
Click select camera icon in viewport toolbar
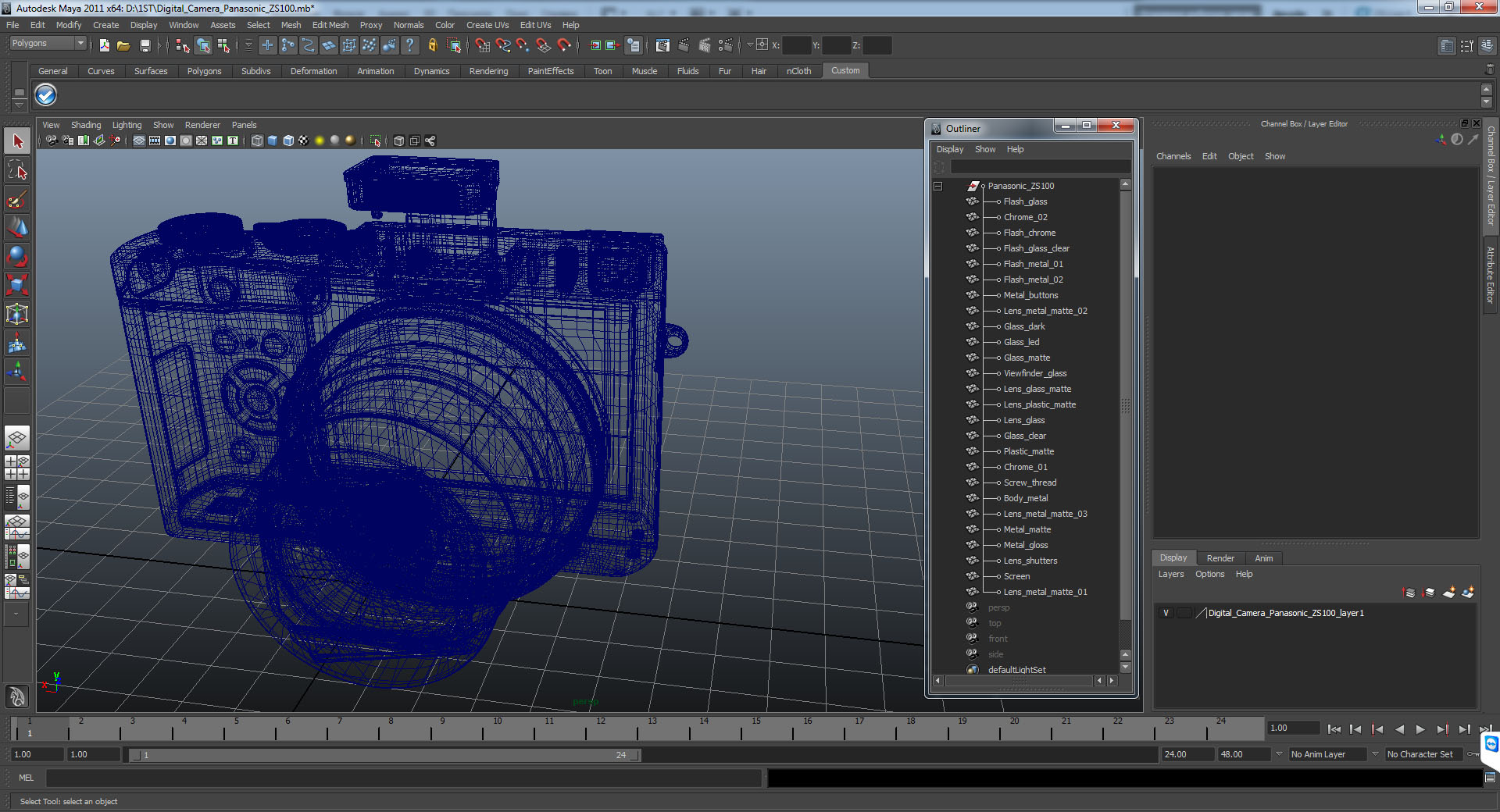coord(51,141)
